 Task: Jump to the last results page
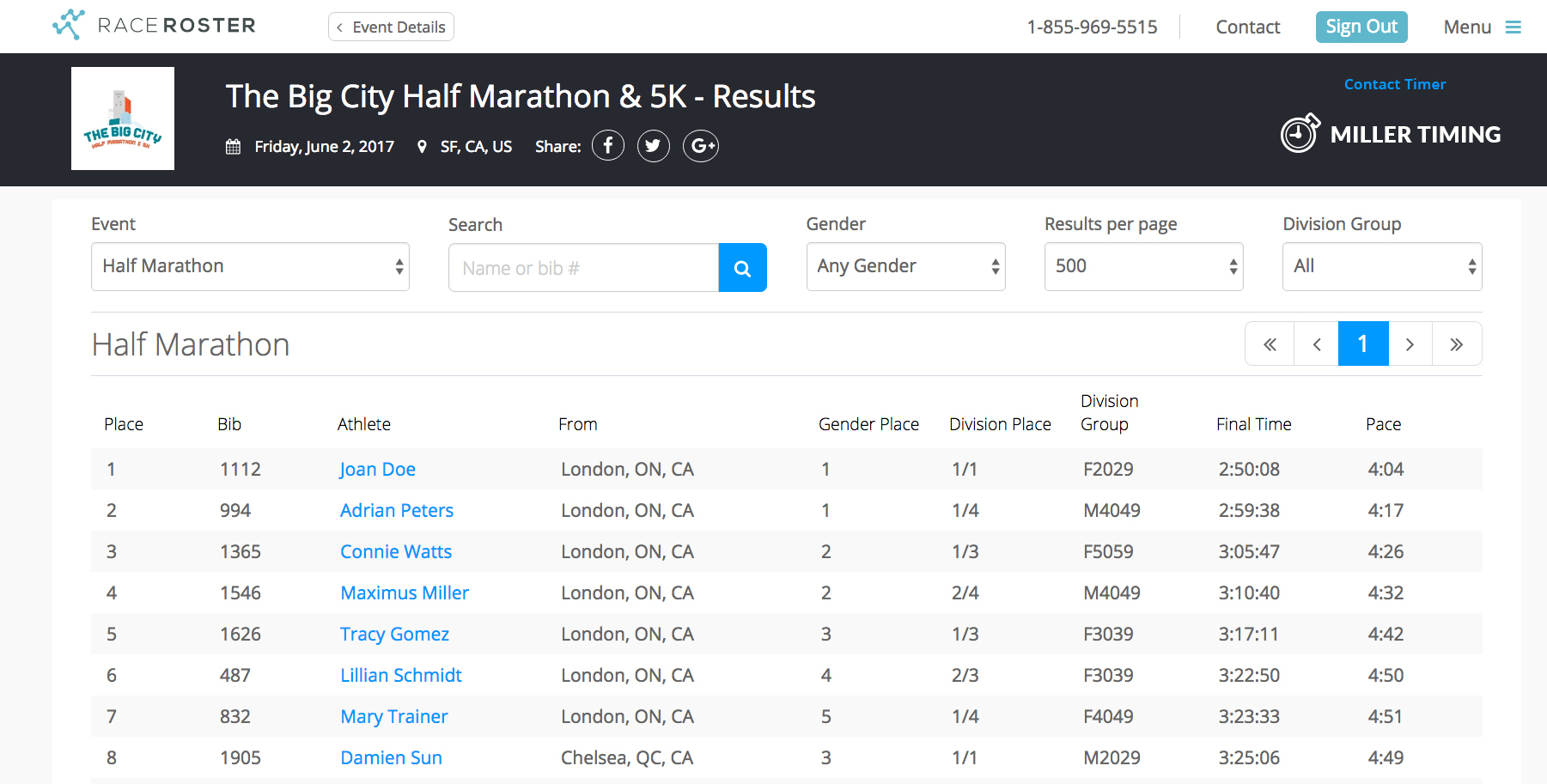click(1456, 344)
